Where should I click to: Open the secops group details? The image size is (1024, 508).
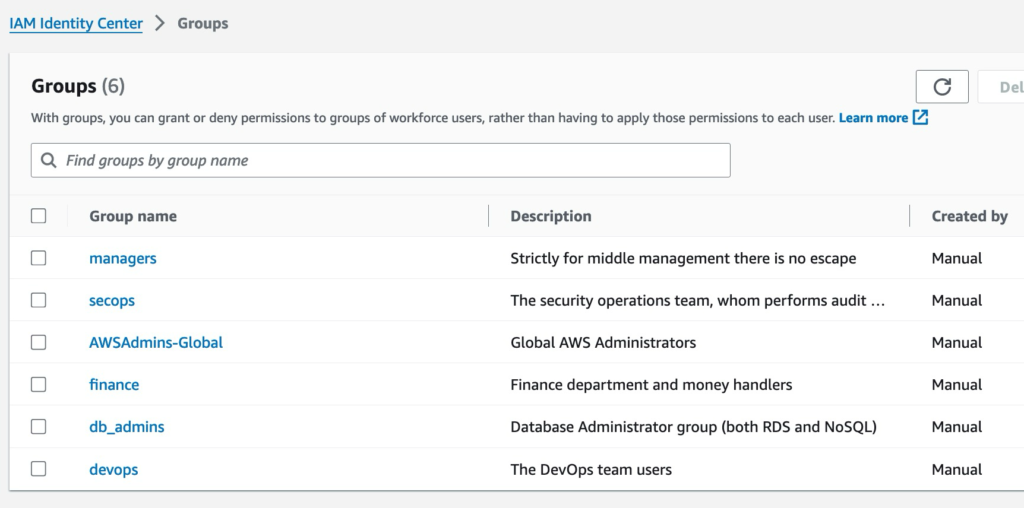pos(112,300)
